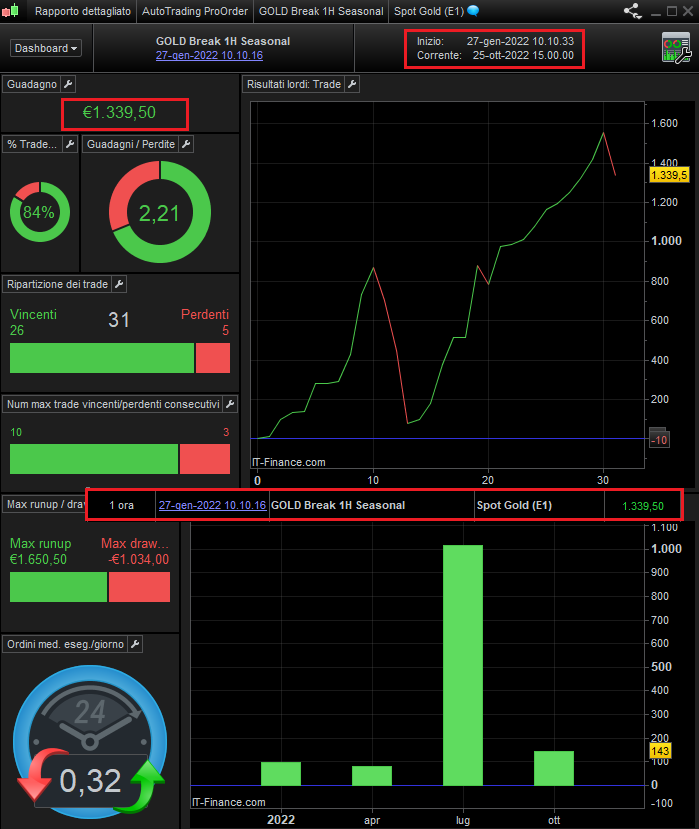Open 27-gen-2022 10.10.16 link in tooltip row
Viewport: 699px width, 829px height.
(x=213, y=505)
